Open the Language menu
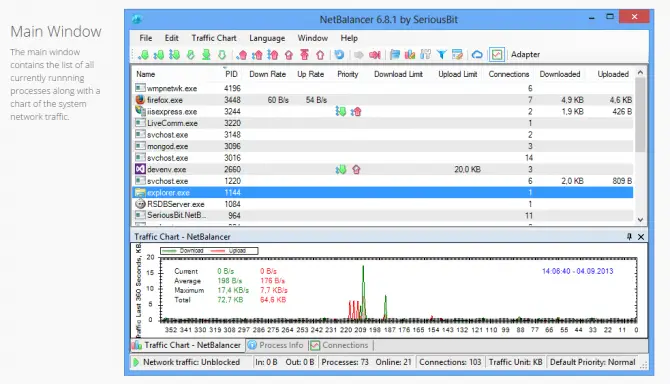670x384 pixels. pyautogui.click(x=267, y=38)
